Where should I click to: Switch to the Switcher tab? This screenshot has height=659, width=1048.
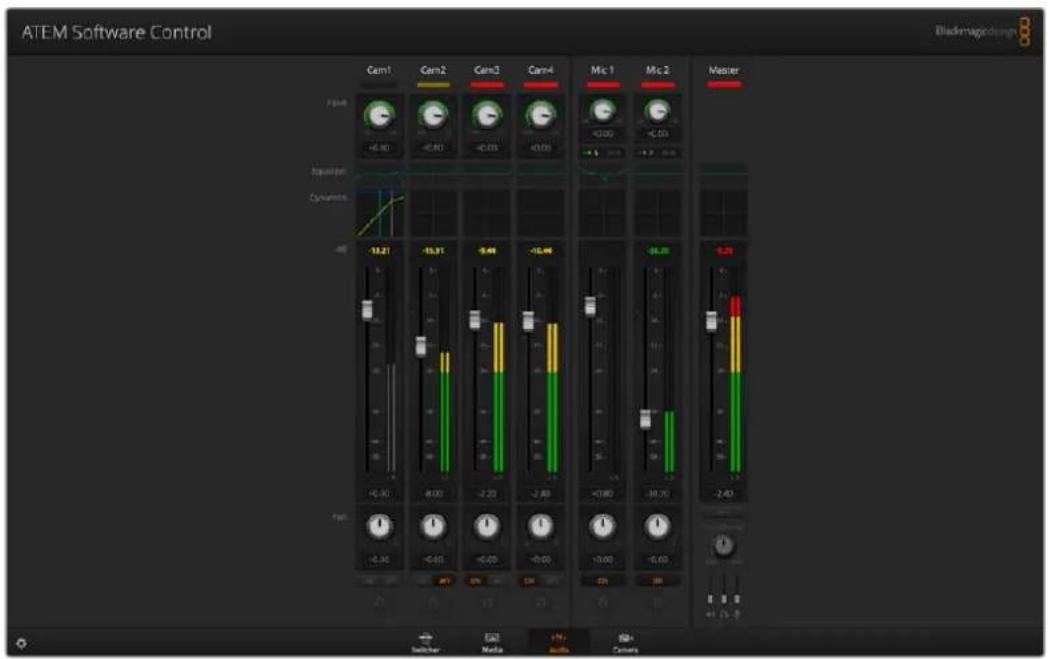425,642
